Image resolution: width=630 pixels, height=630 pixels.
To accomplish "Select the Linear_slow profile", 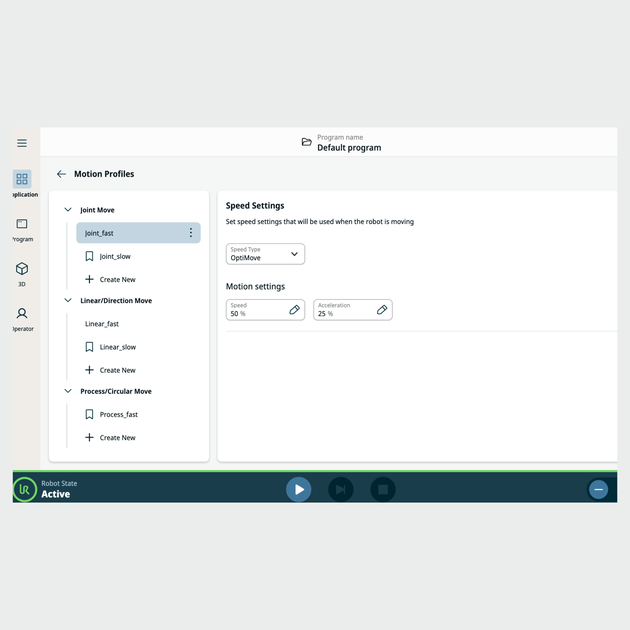I will pos(118,347).
